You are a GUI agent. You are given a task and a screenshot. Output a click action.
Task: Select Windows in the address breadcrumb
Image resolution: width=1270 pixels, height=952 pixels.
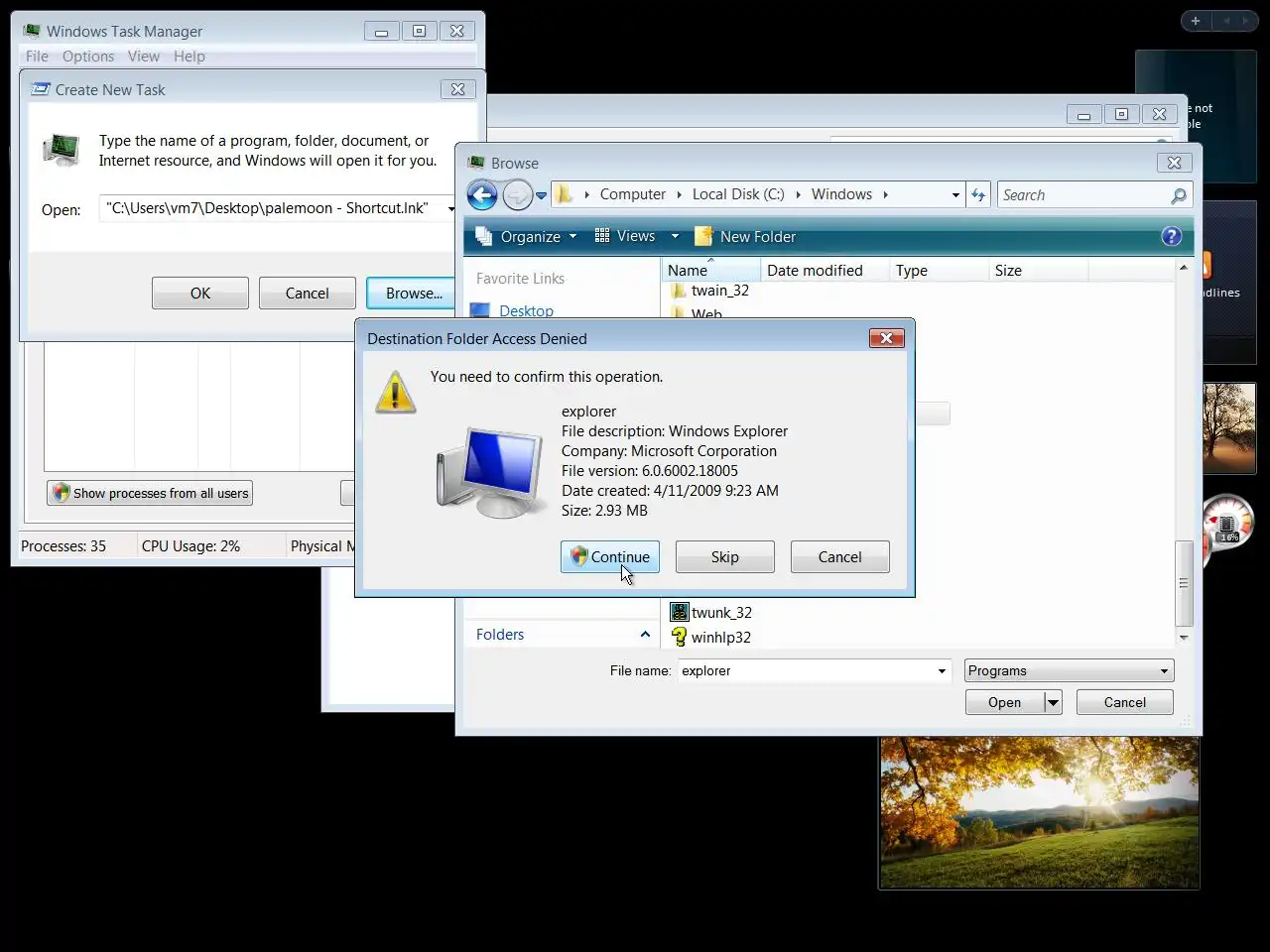pyautogui.click(x=841, y=194)
